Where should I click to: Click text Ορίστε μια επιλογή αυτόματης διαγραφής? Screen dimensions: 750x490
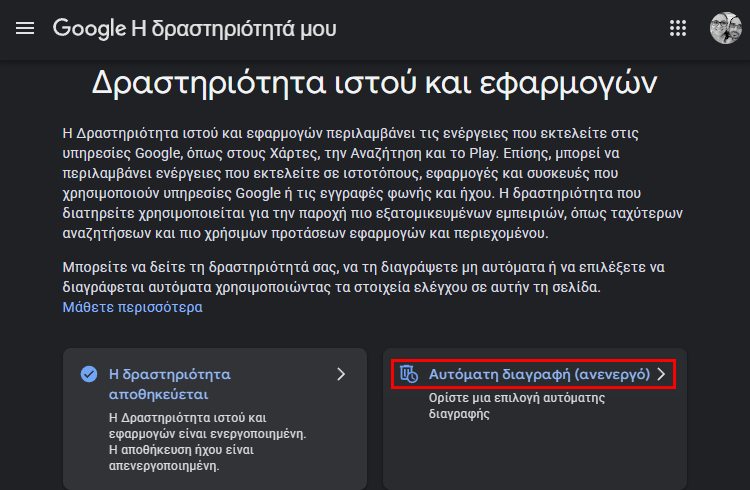(517, 406)
